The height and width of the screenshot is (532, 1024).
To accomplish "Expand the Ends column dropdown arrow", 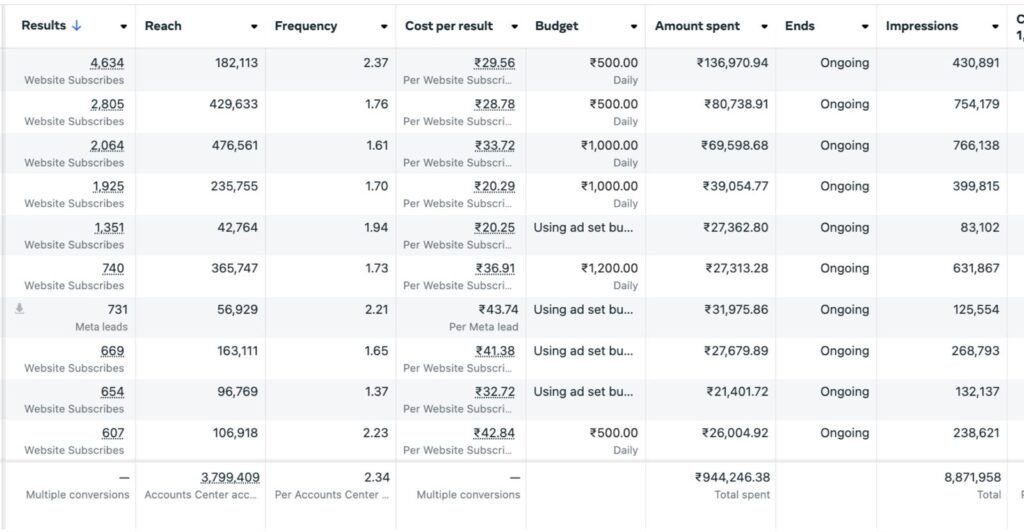I will pos(865,27).
